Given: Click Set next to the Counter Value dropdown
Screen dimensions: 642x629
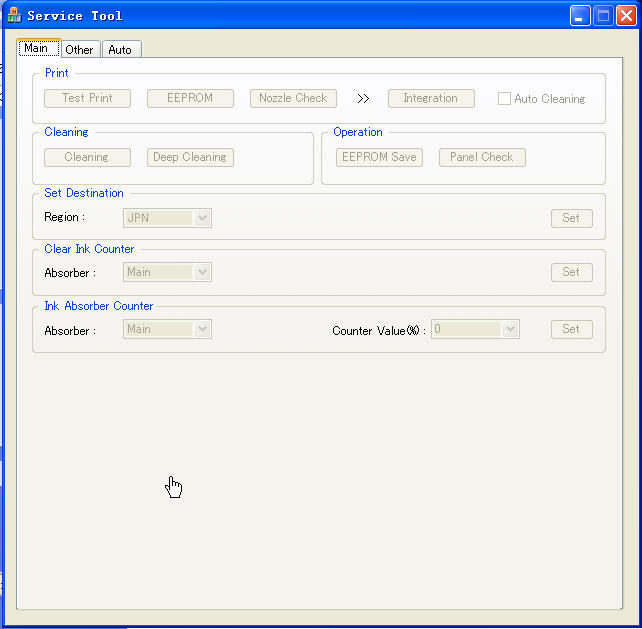Looking at the screenshot, I should pos(571,329).
